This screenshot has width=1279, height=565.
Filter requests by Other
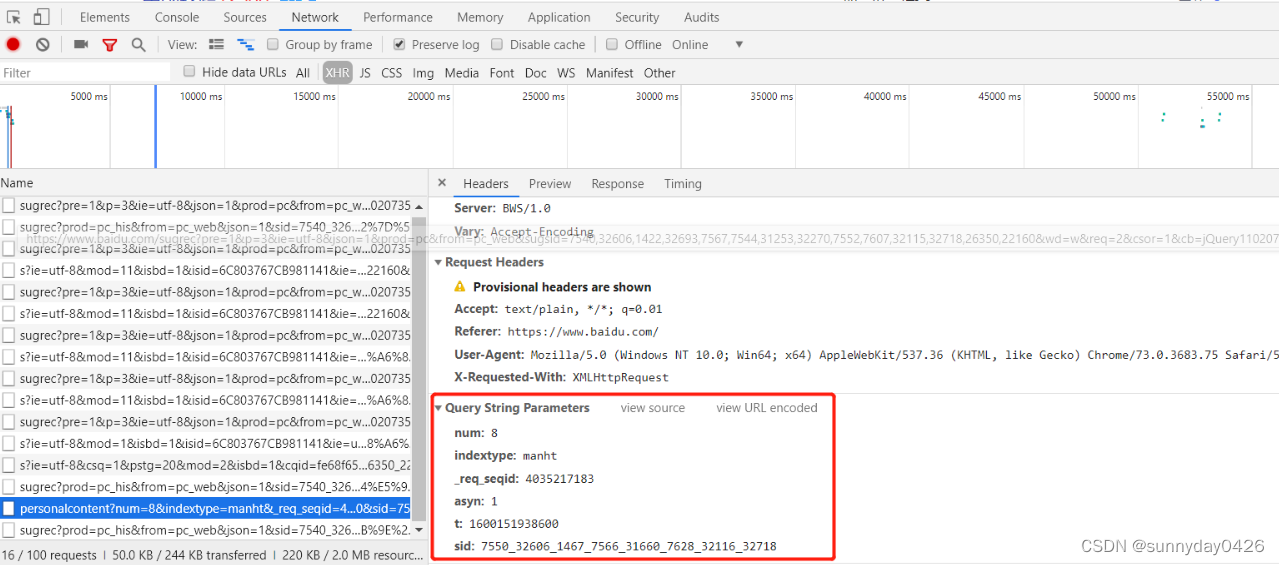pos(660,73)
